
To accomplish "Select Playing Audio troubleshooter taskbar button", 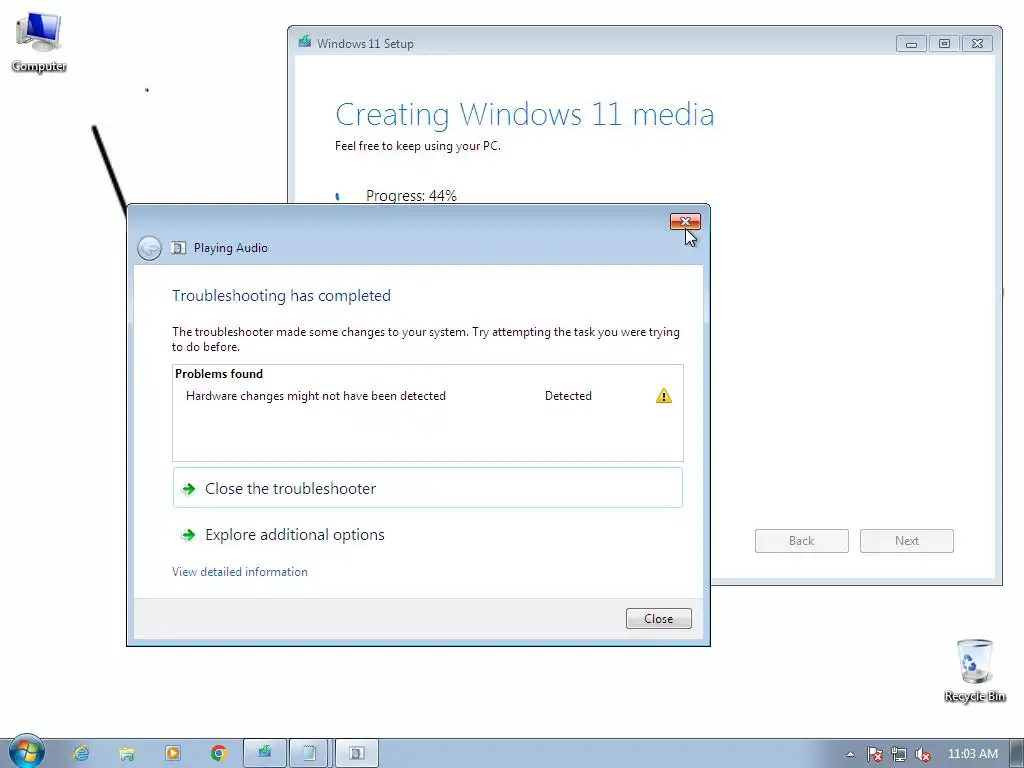I will (x=357, y=753).
